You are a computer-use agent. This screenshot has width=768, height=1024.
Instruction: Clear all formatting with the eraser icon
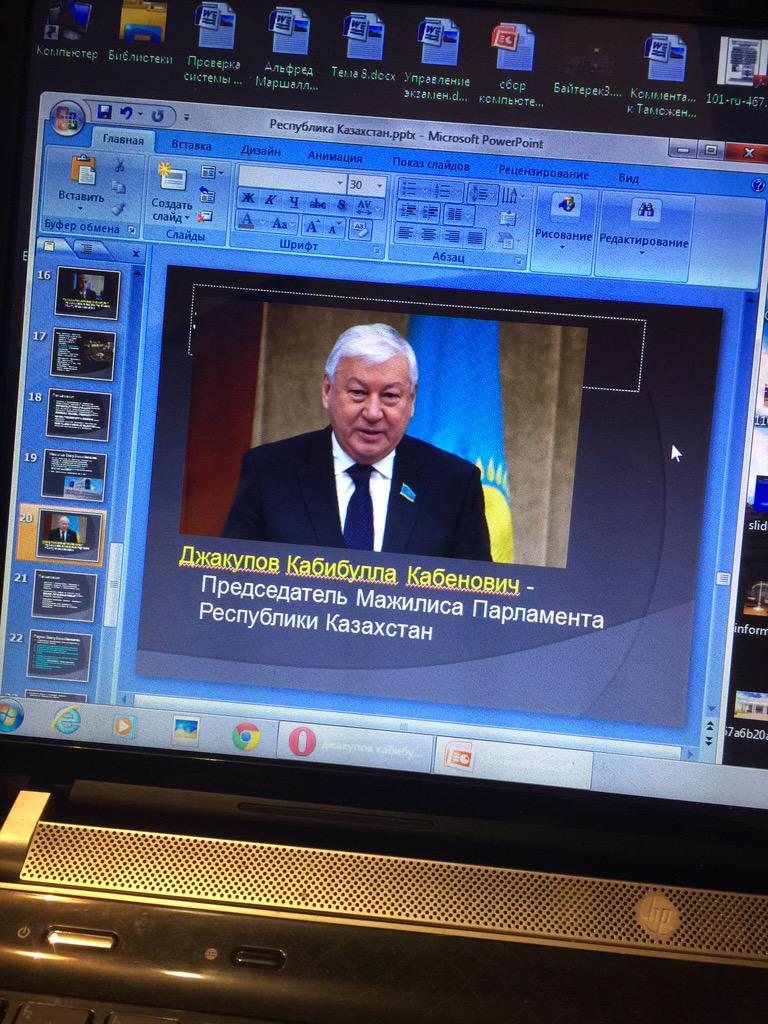359,229
